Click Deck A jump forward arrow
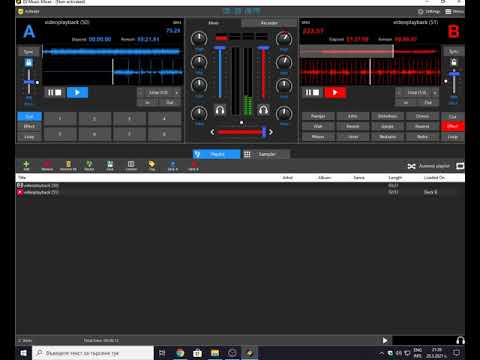Screen dimensions: 480x360 (x=177, y=92)
